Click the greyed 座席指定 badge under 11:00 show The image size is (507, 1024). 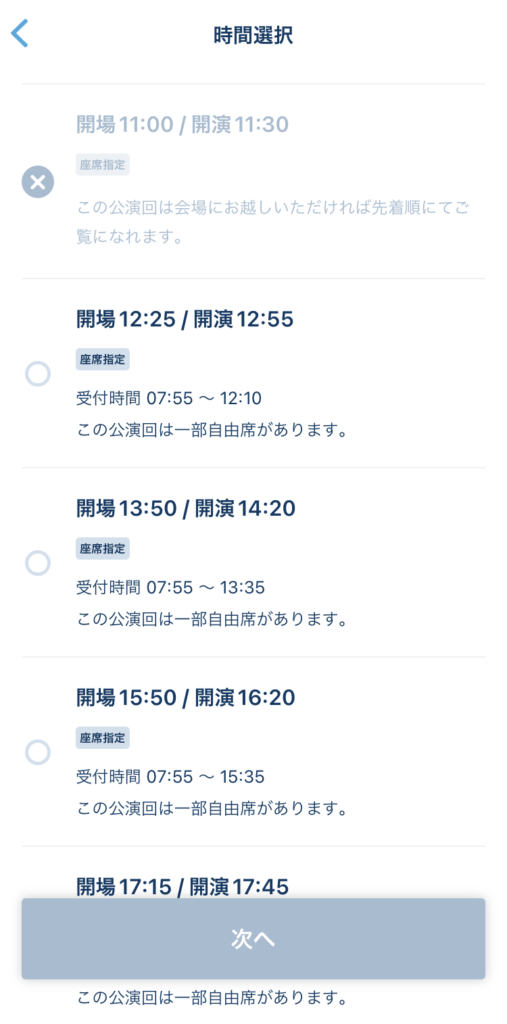pos(103,165)
